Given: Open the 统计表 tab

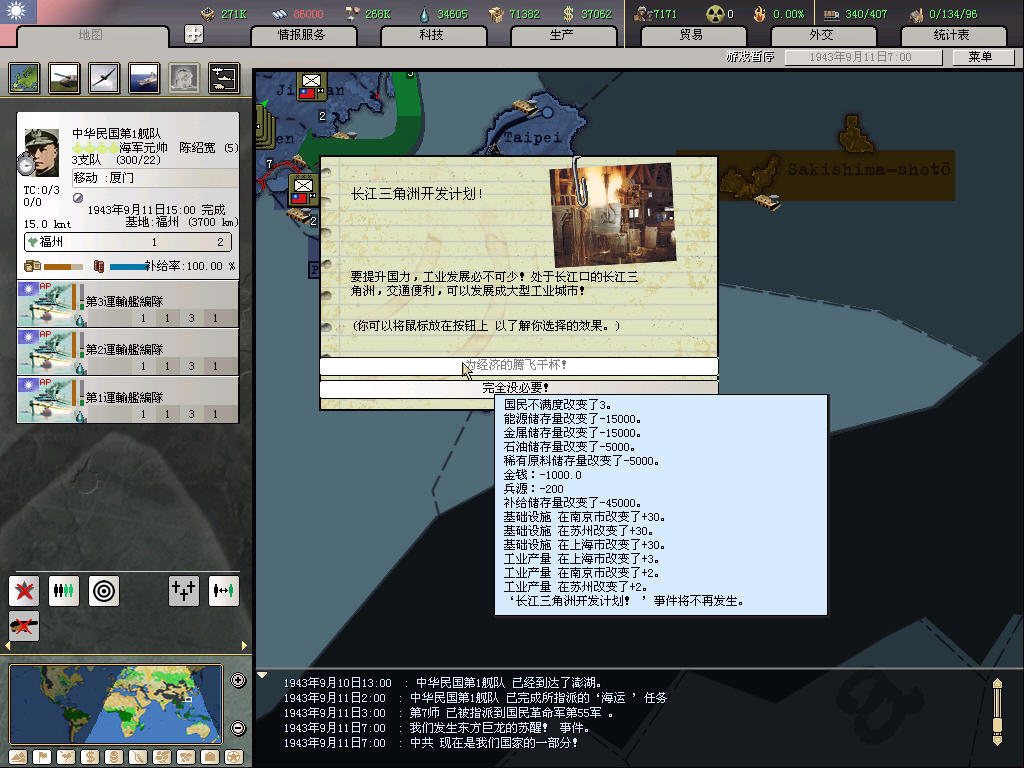Looking at the screenshot, I should [x=952, y=35].
